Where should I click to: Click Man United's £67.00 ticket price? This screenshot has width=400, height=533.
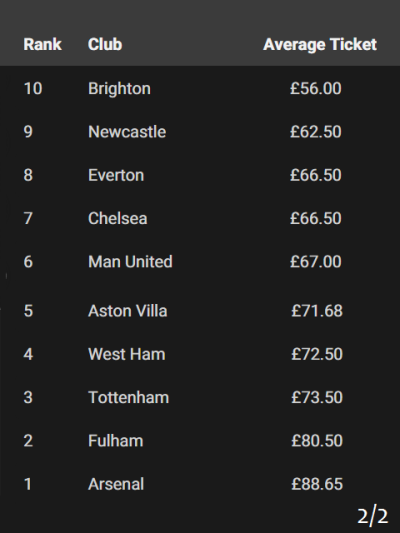click(x=316, y=262)
